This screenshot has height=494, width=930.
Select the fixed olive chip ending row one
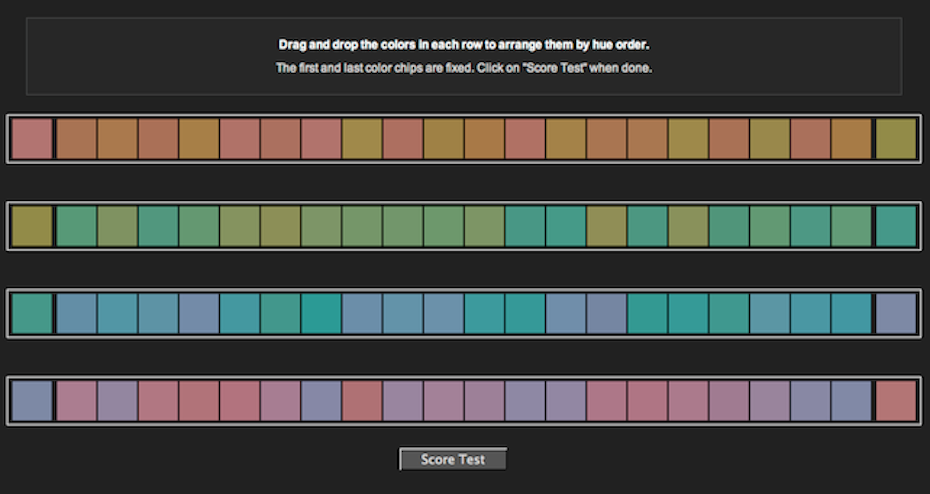click(895, 139)
